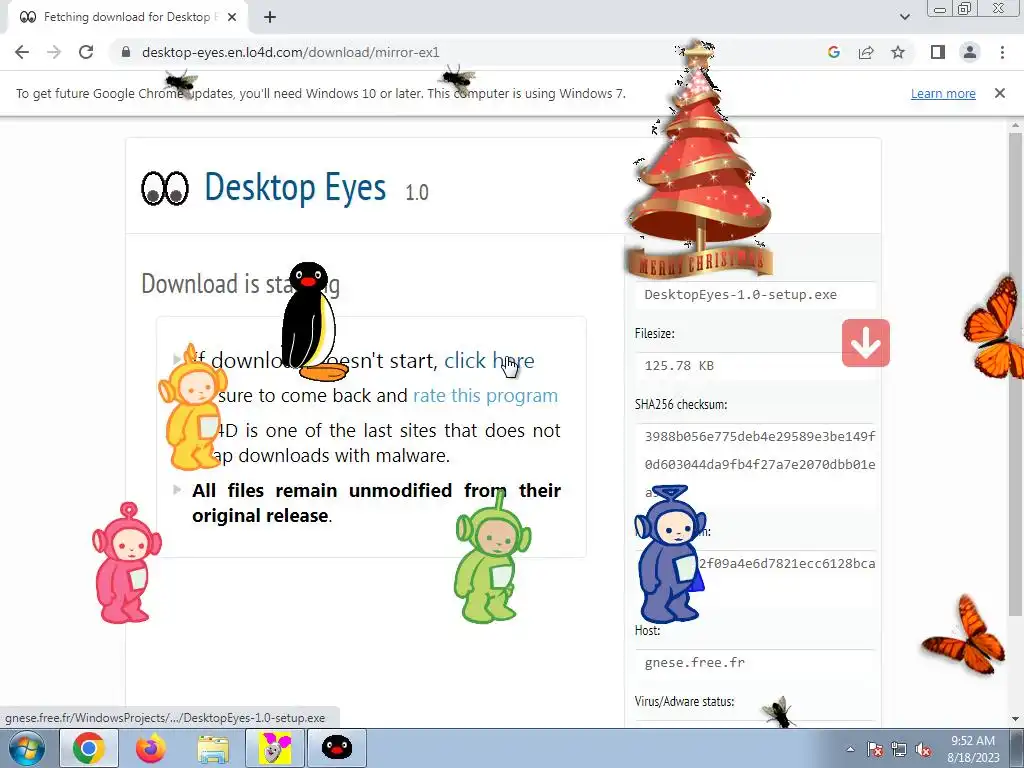
Task: Open the Pingu taskbar app
Action: pos(337,748)
